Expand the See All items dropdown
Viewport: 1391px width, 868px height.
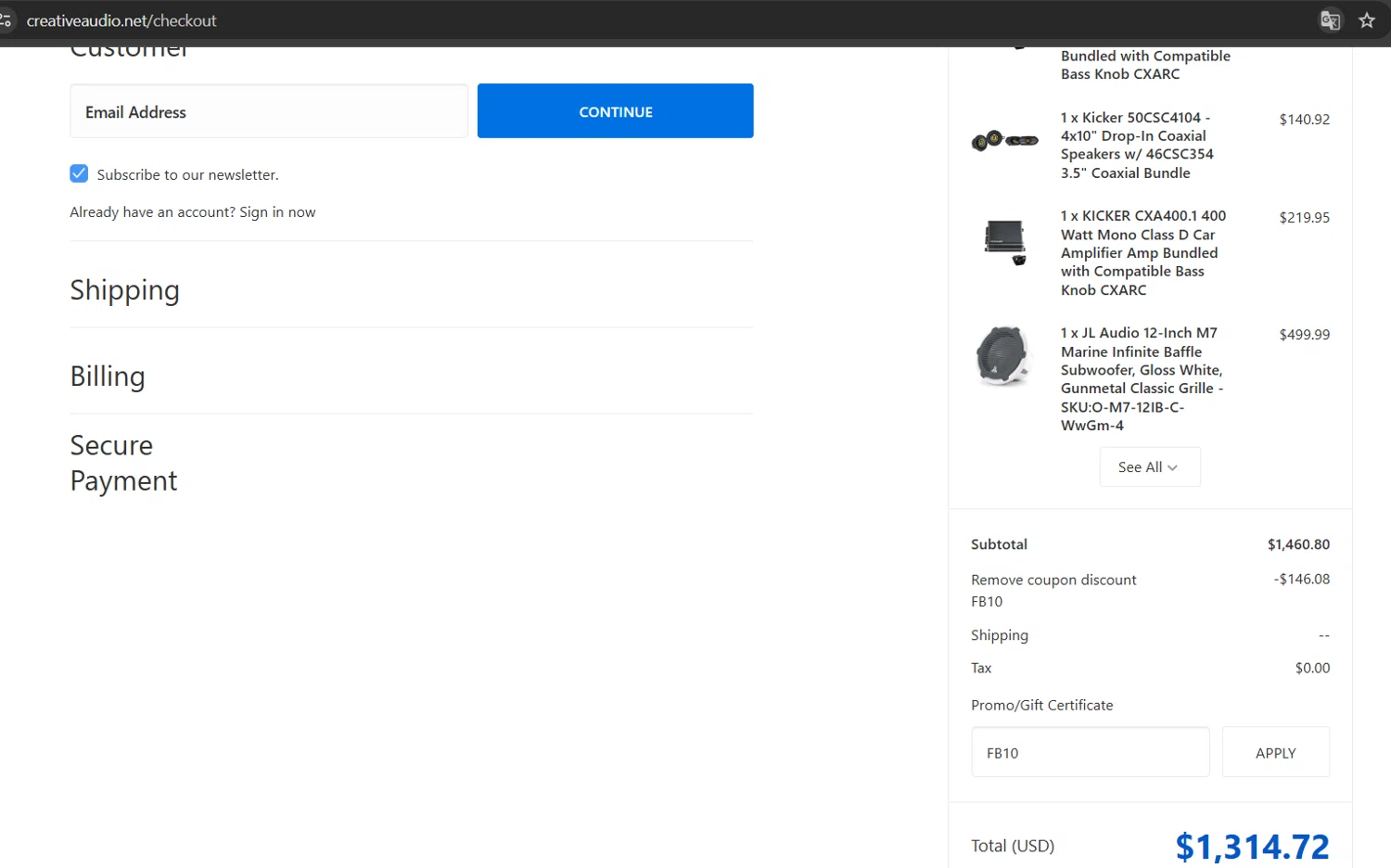click(1149, 467)
